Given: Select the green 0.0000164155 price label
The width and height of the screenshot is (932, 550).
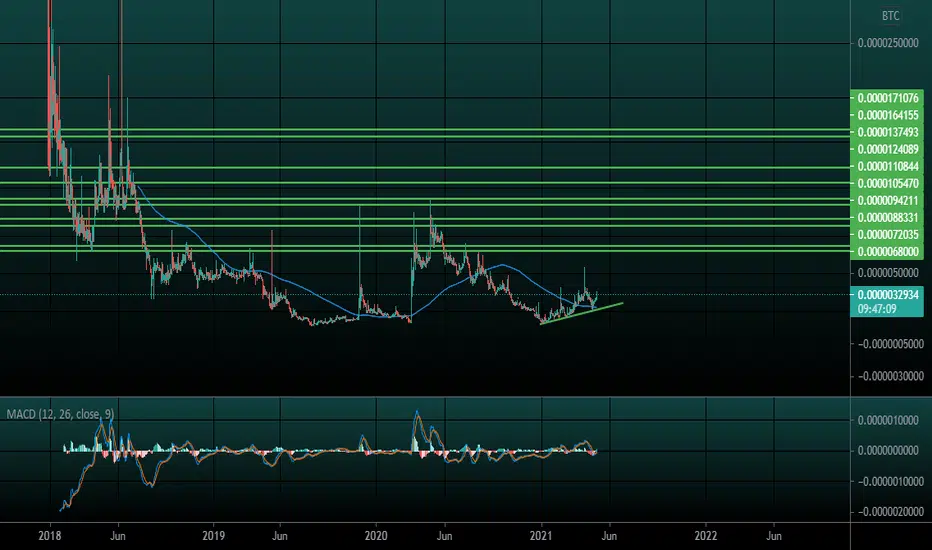Looking at the screenshot, I should 888,115.
